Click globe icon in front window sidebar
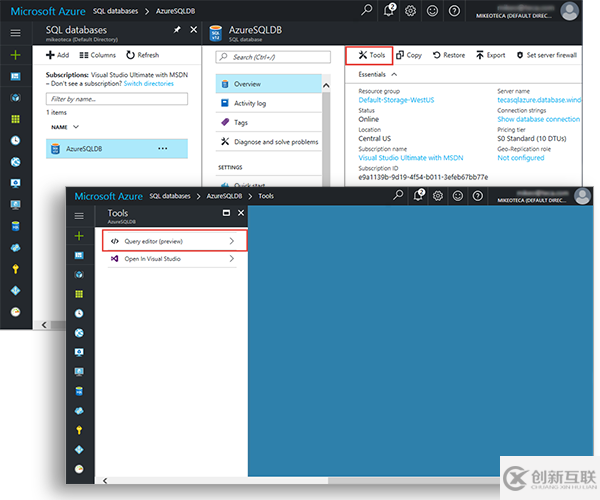This screenshot has width=600, height=500. tap(79, 333)
